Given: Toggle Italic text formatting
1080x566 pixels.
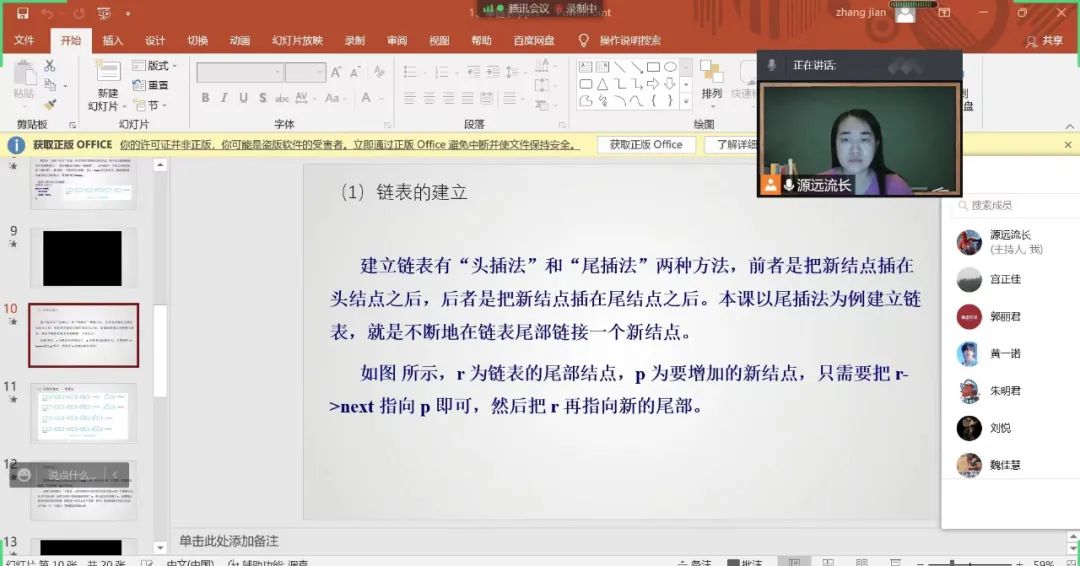Looking at the screenshot, I should click(225, 98).
